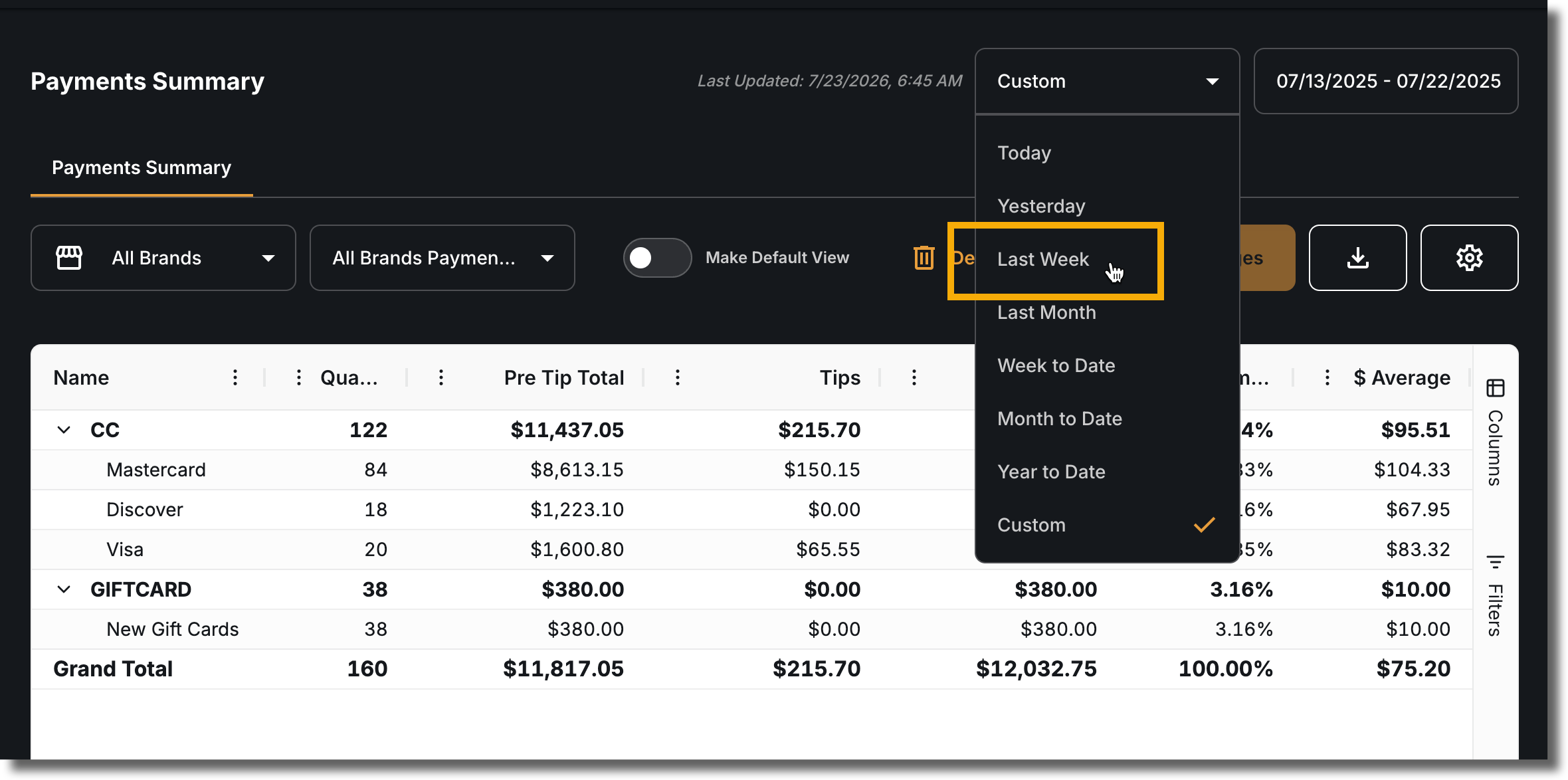Click the $8,613.15 Mastercard pre tip cell
Image resolution: width=1568 pixels, height=780 pixels.
coord(577,470)
